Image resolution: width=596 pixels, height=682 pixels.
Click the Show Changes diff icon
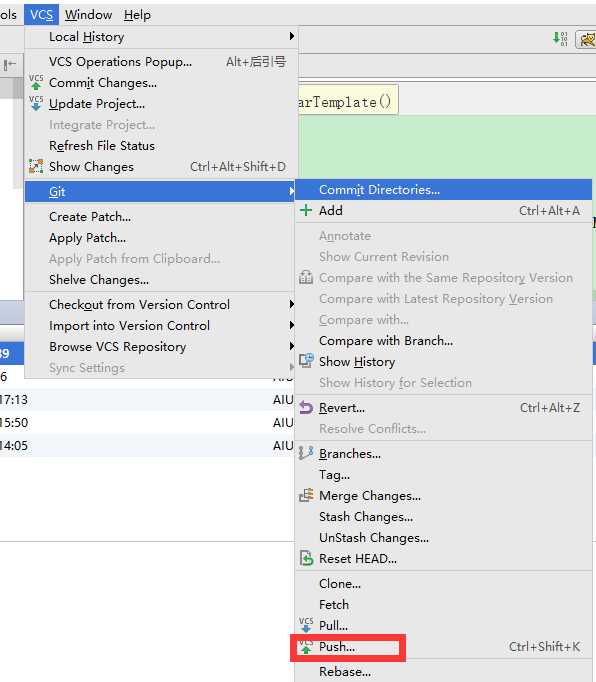[x=36, y=167]
